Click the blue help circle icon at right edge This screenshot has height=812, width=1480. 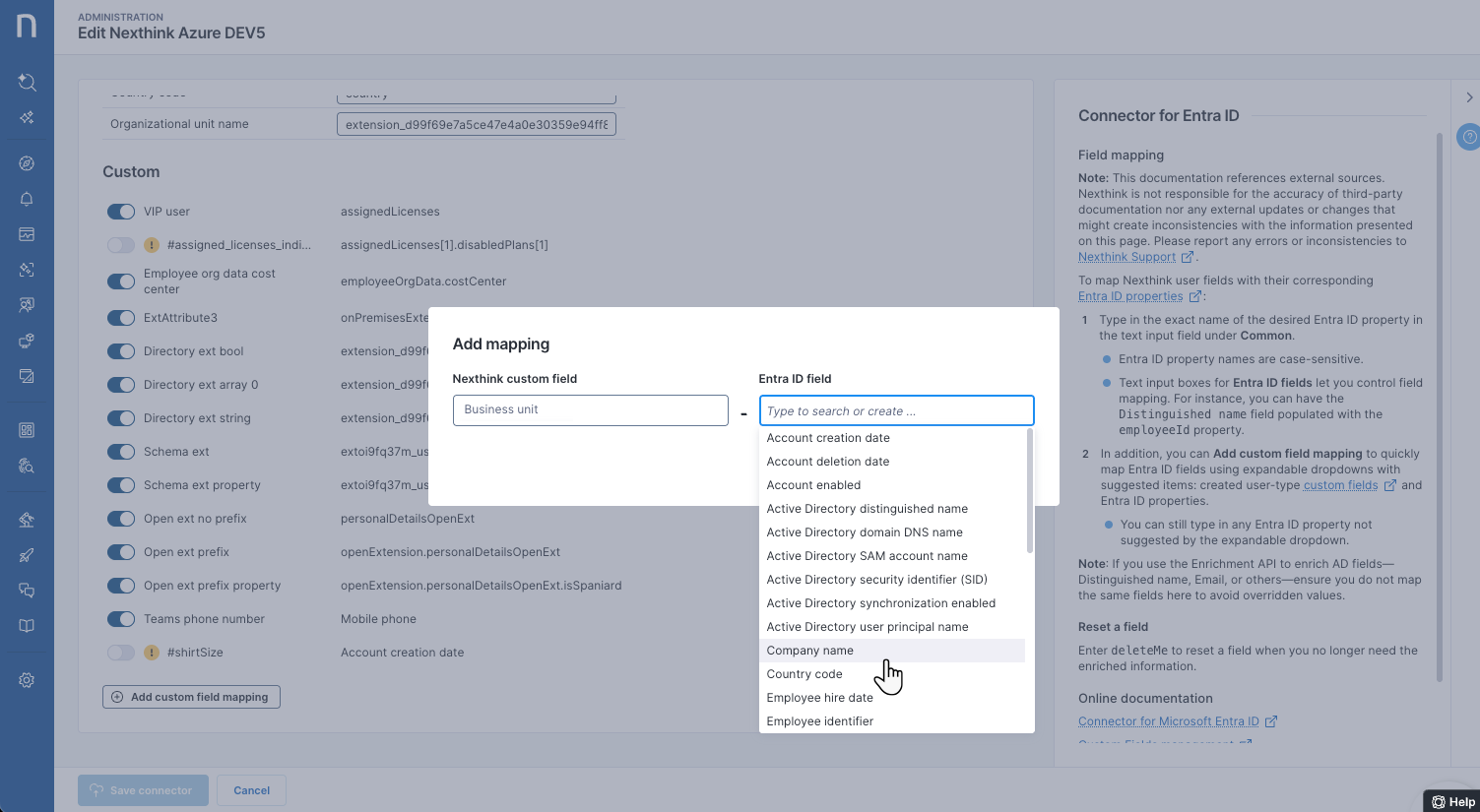[1468, 137]
